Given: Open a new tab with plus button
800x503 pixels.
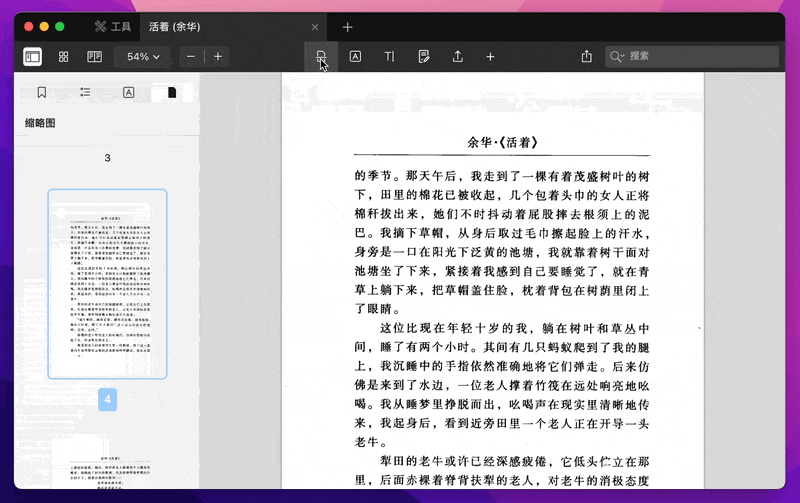Looking at the screenshot, I should coord(347,27).
